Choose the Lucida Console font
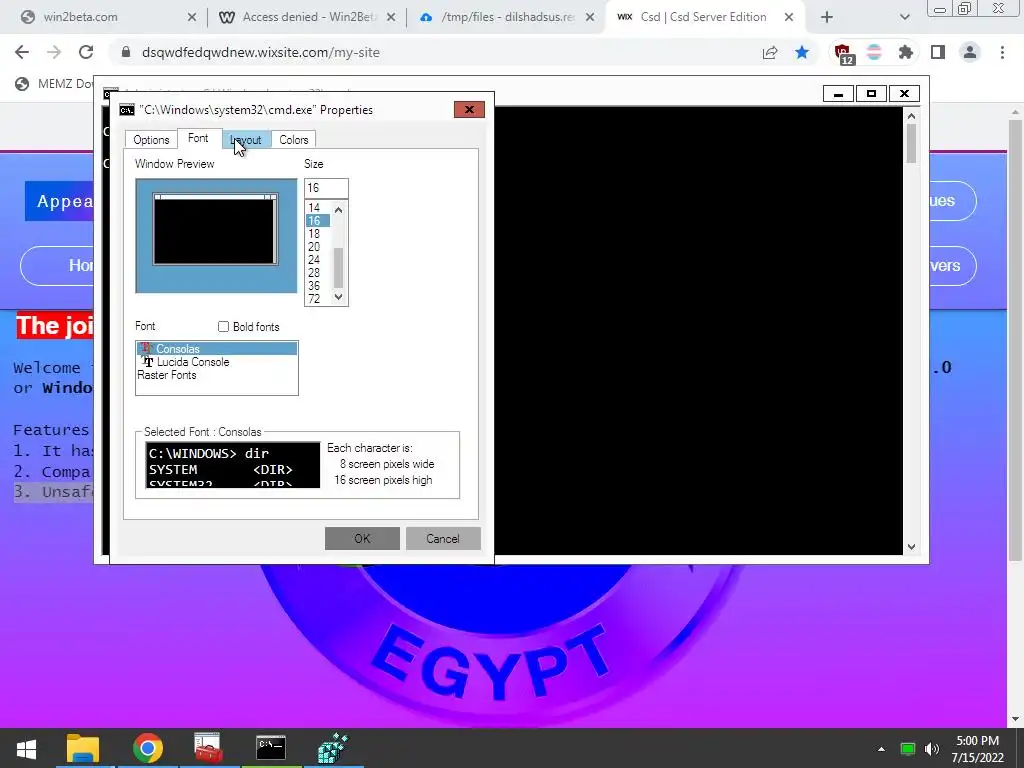Viewport: 1024px width, 768px height. 217,362
